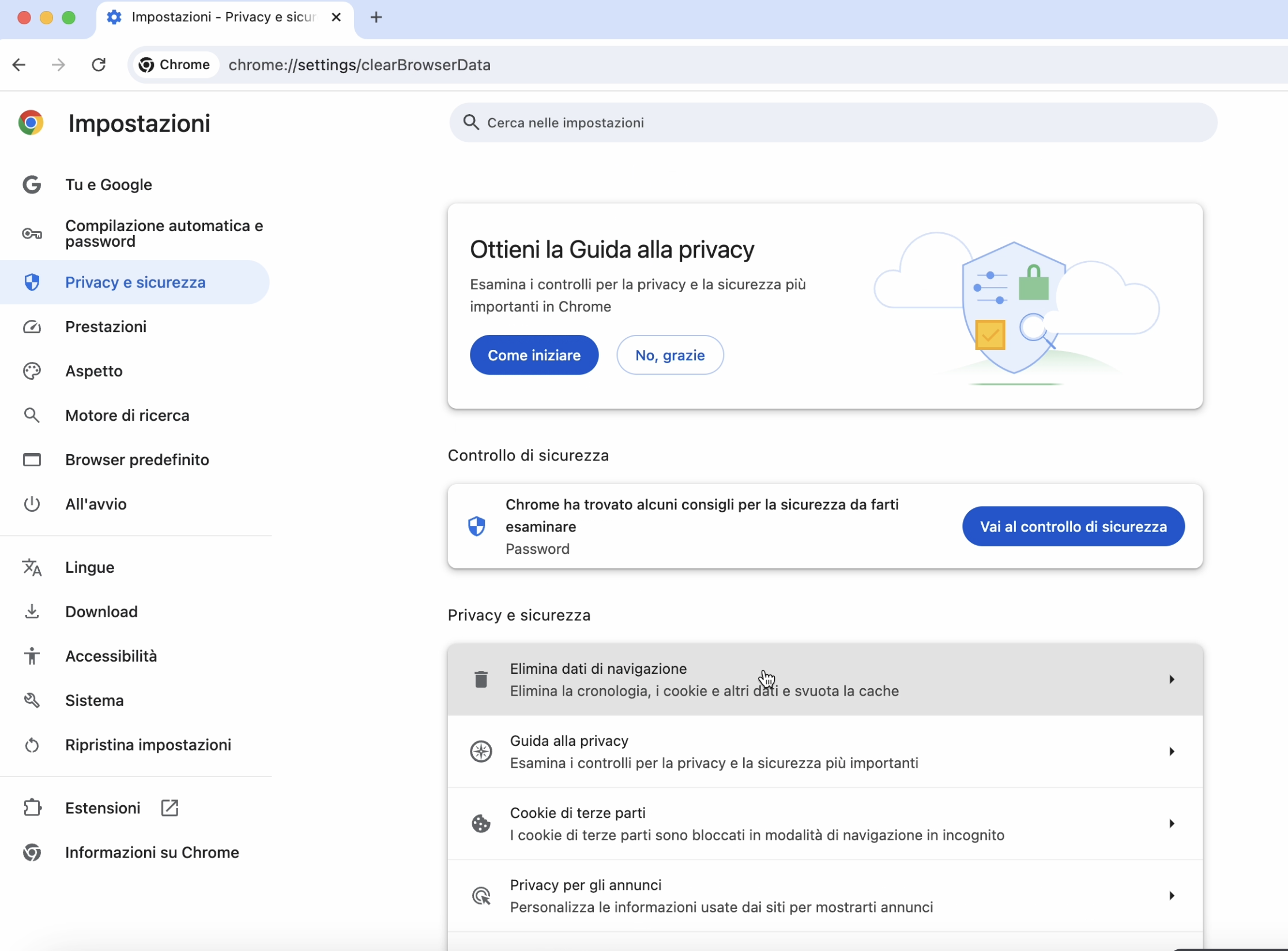Click the Google G icon in the sidebar
The image size is (1288, 951).
pos(31,184)
